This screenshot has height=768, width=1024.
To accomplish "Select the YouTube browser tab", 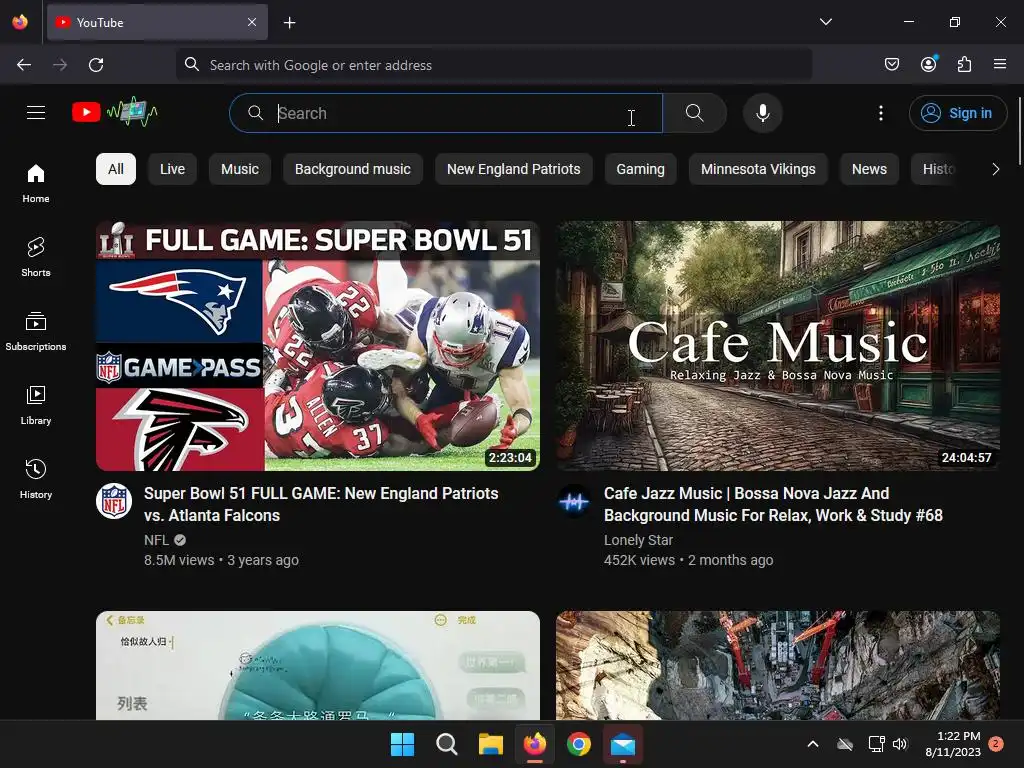I will point(157,22).
